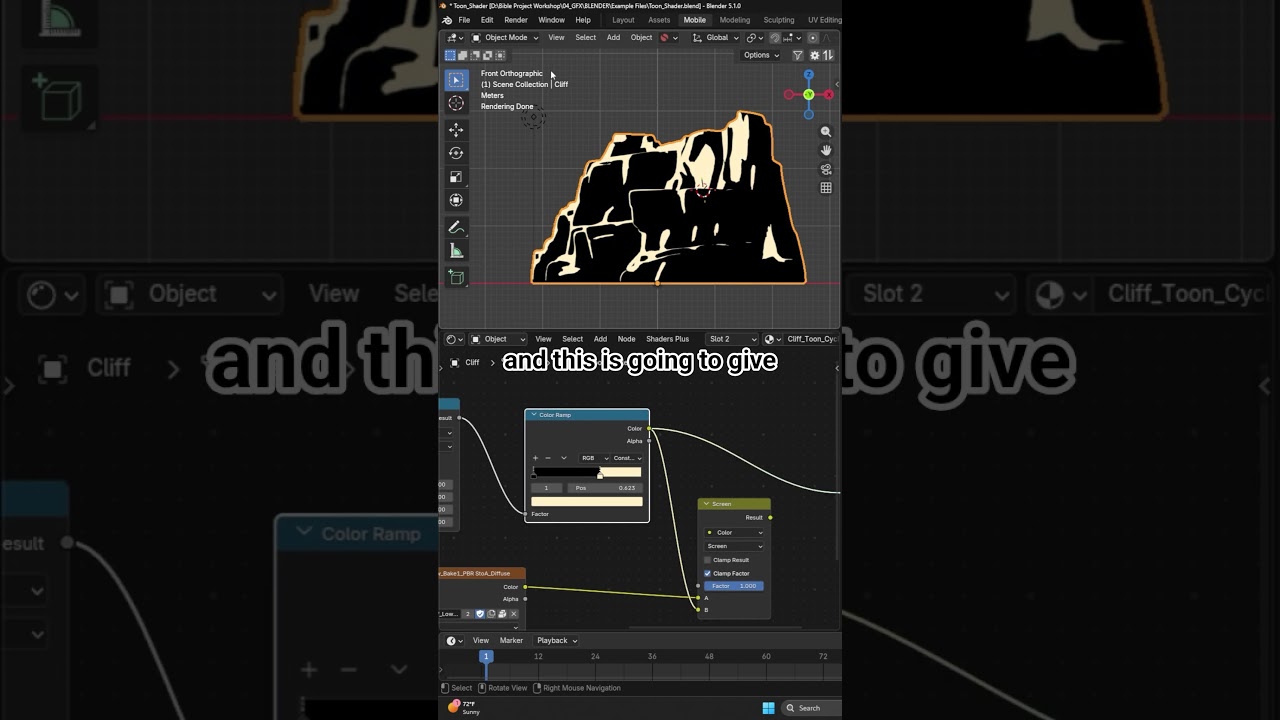Open Screen blend type dropdown
Screen dimensions: 1280x720
[734, 546]
